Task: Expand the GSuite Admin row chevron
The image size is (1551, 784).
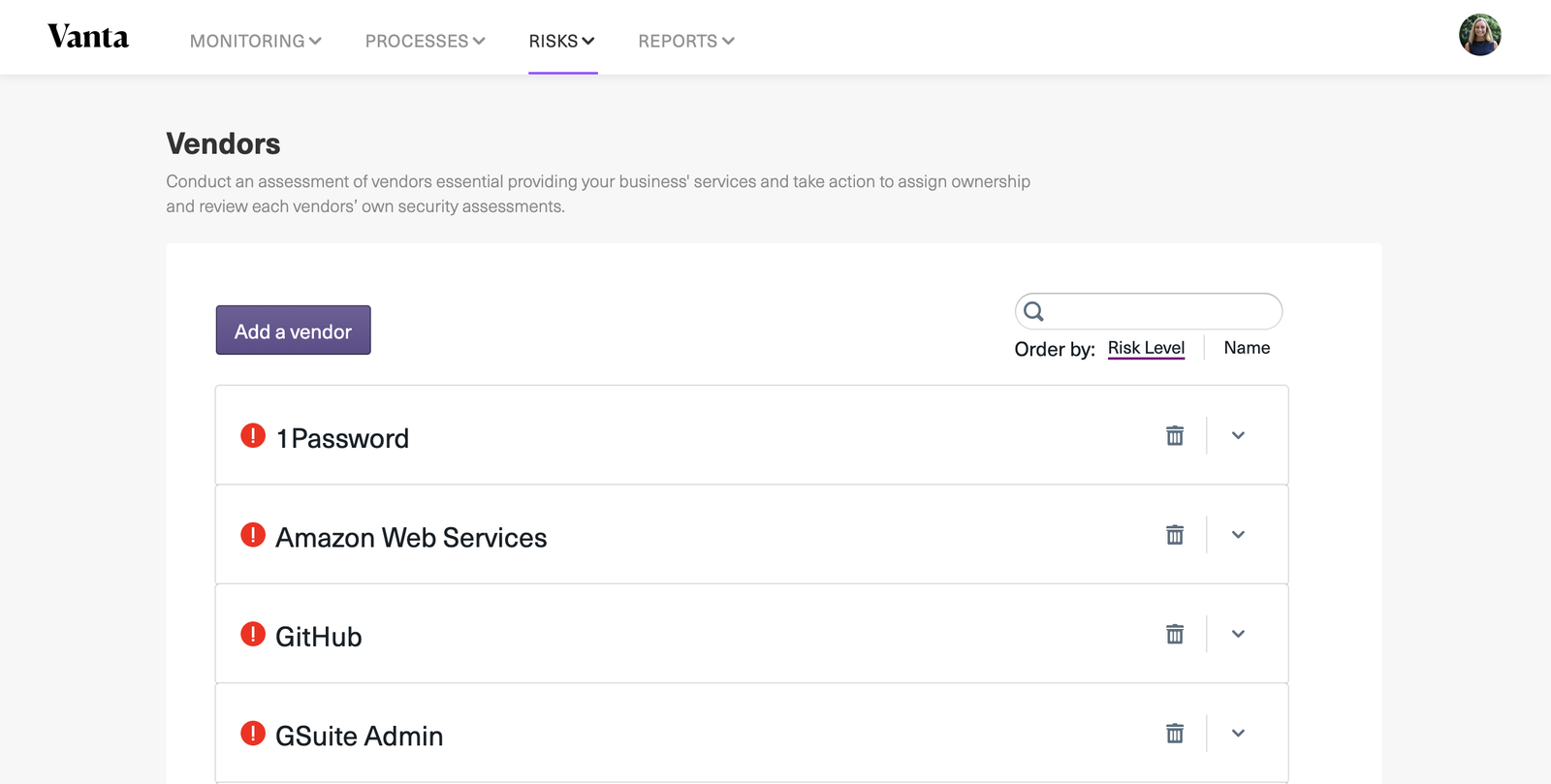Action: 1238,733
